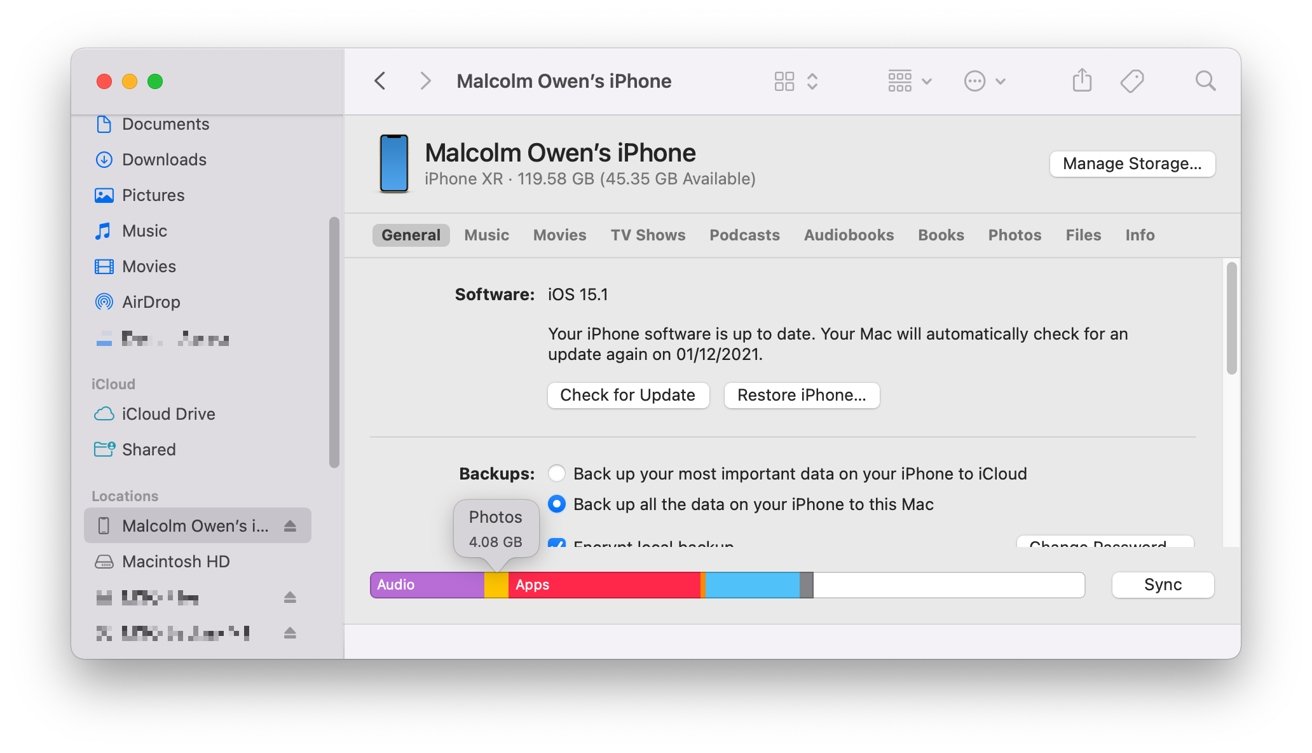Select back up to this Mac option
The height and width of the screenshot is (753, 1312).
(x=557, y=504)
